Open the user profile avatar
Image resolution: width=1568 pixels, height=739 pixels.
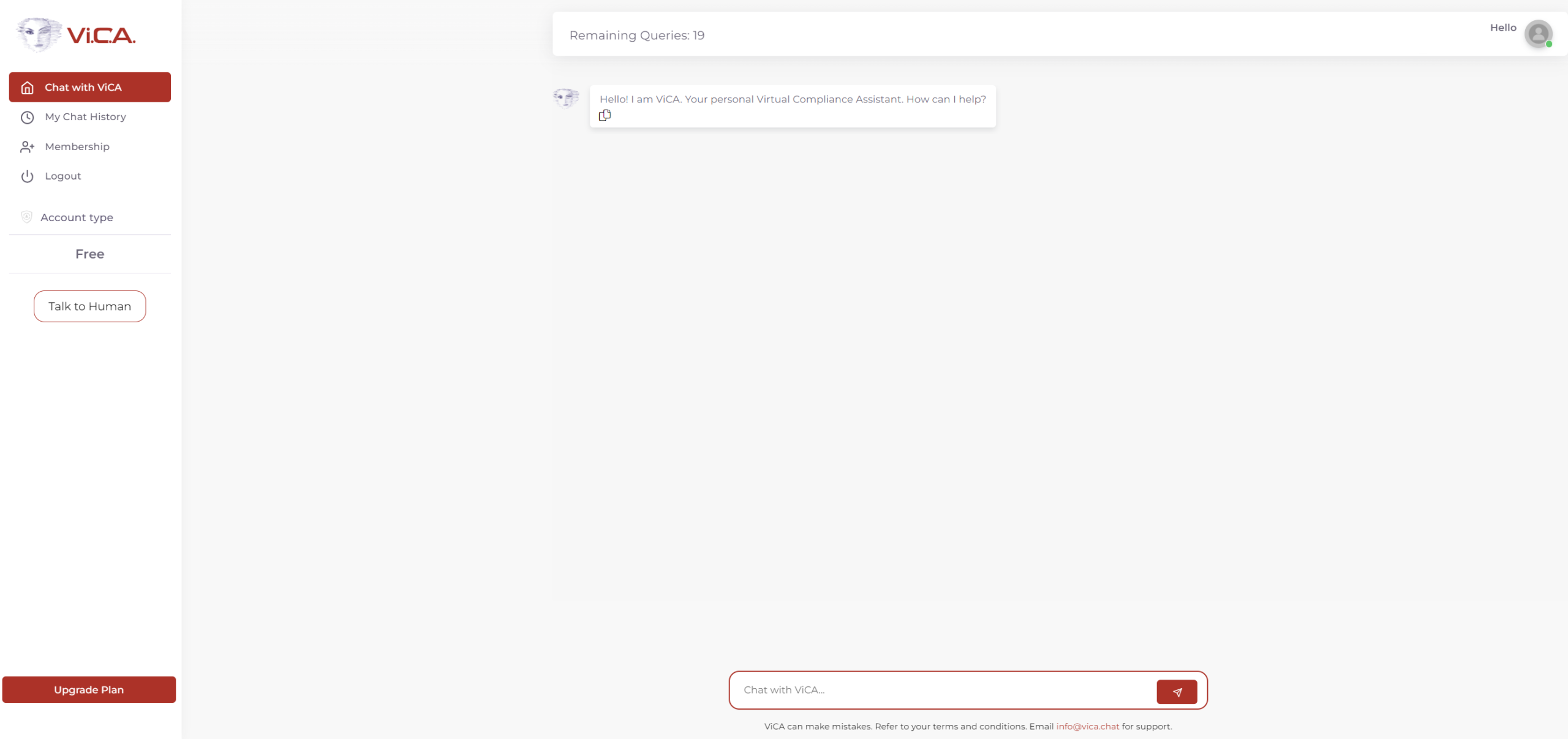click(1538, 34)
